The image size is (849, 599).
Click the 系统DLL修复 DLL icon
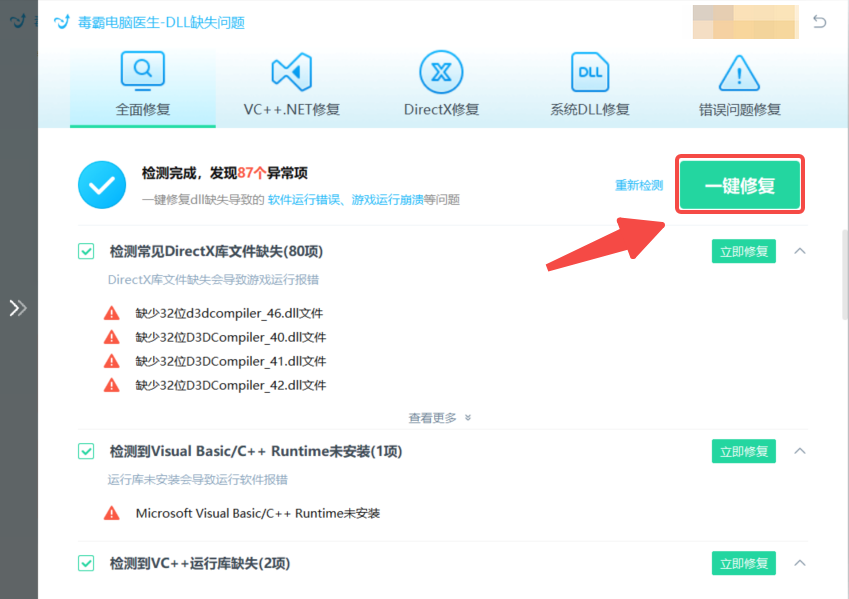pyautogui.click(x=589, y=70)
